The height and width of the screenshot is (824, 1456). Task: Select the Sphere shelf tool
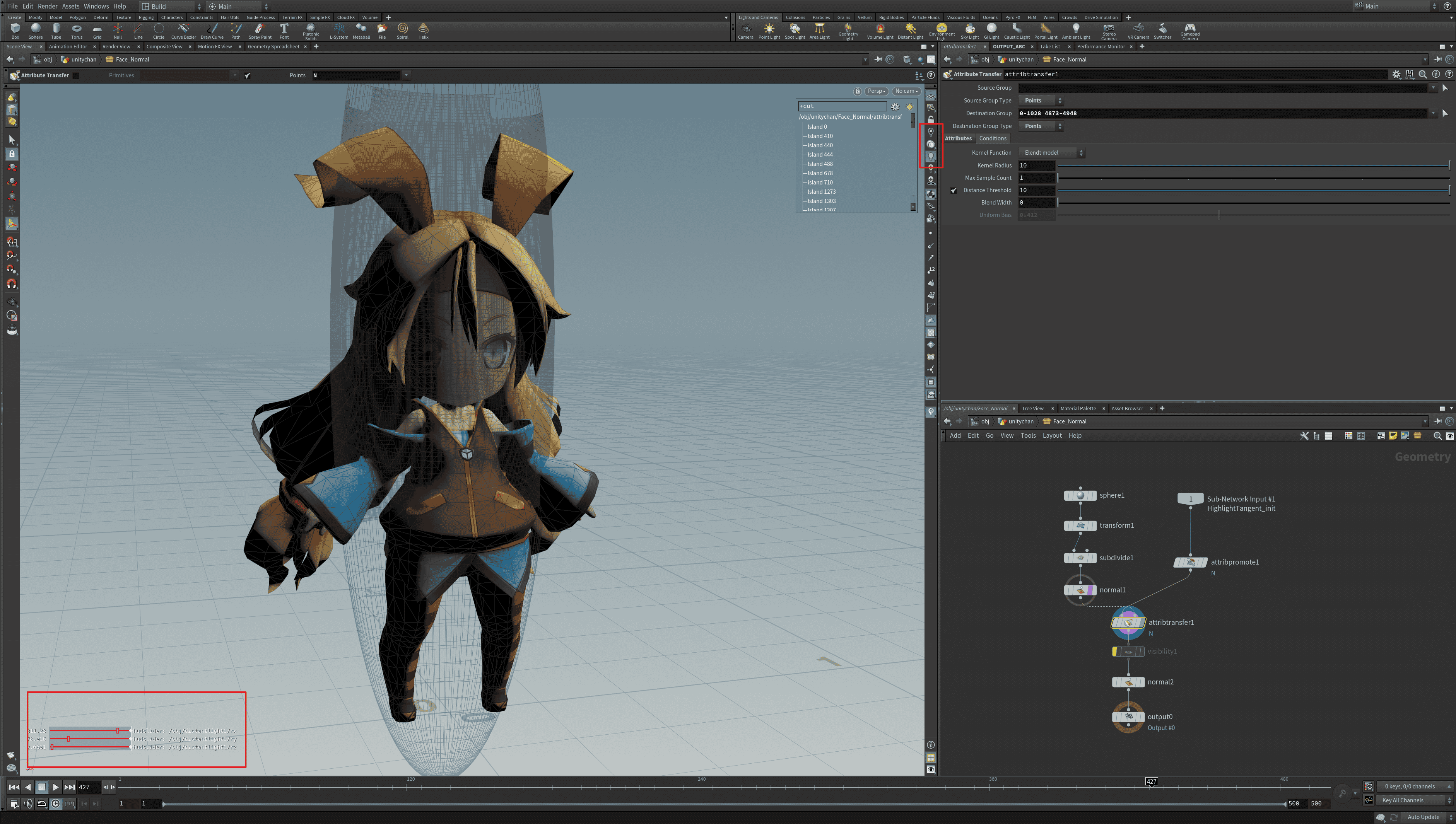point(36,31)
